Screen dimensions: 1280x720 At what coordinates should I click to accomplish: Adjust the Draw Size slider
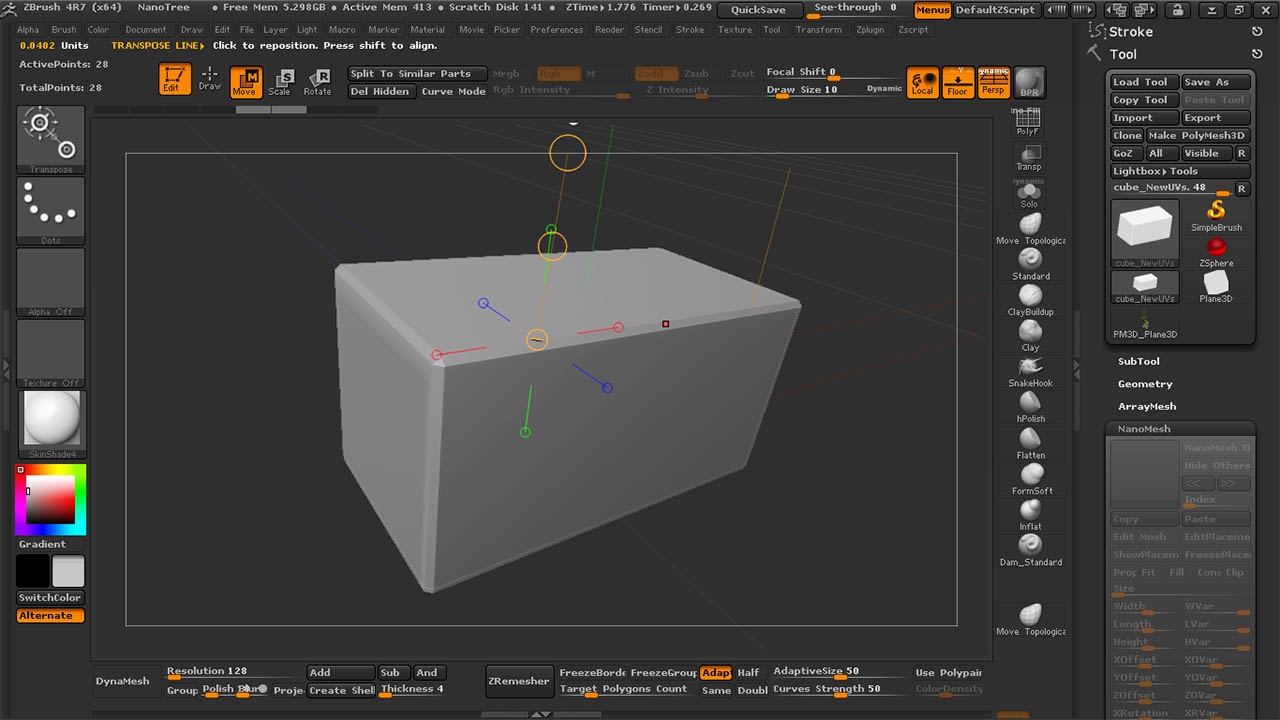(834, 91)
